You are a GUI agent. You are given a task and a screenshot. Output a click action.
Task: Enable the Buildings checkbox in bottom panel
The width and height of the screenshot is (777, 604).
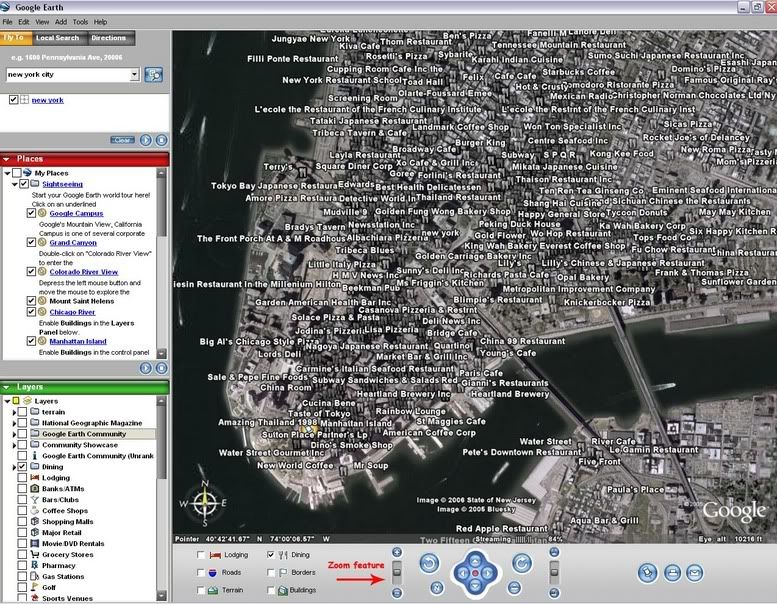click(x=271, y=590)
